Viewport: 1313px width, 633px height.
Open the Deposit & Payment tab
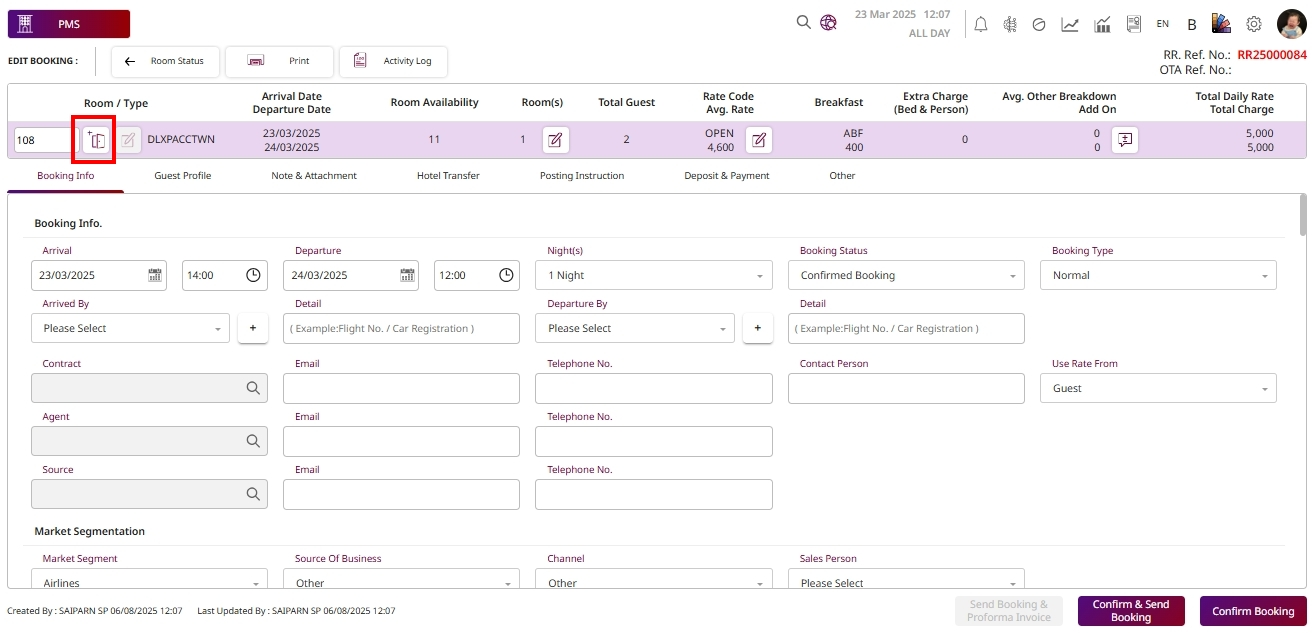726,176
